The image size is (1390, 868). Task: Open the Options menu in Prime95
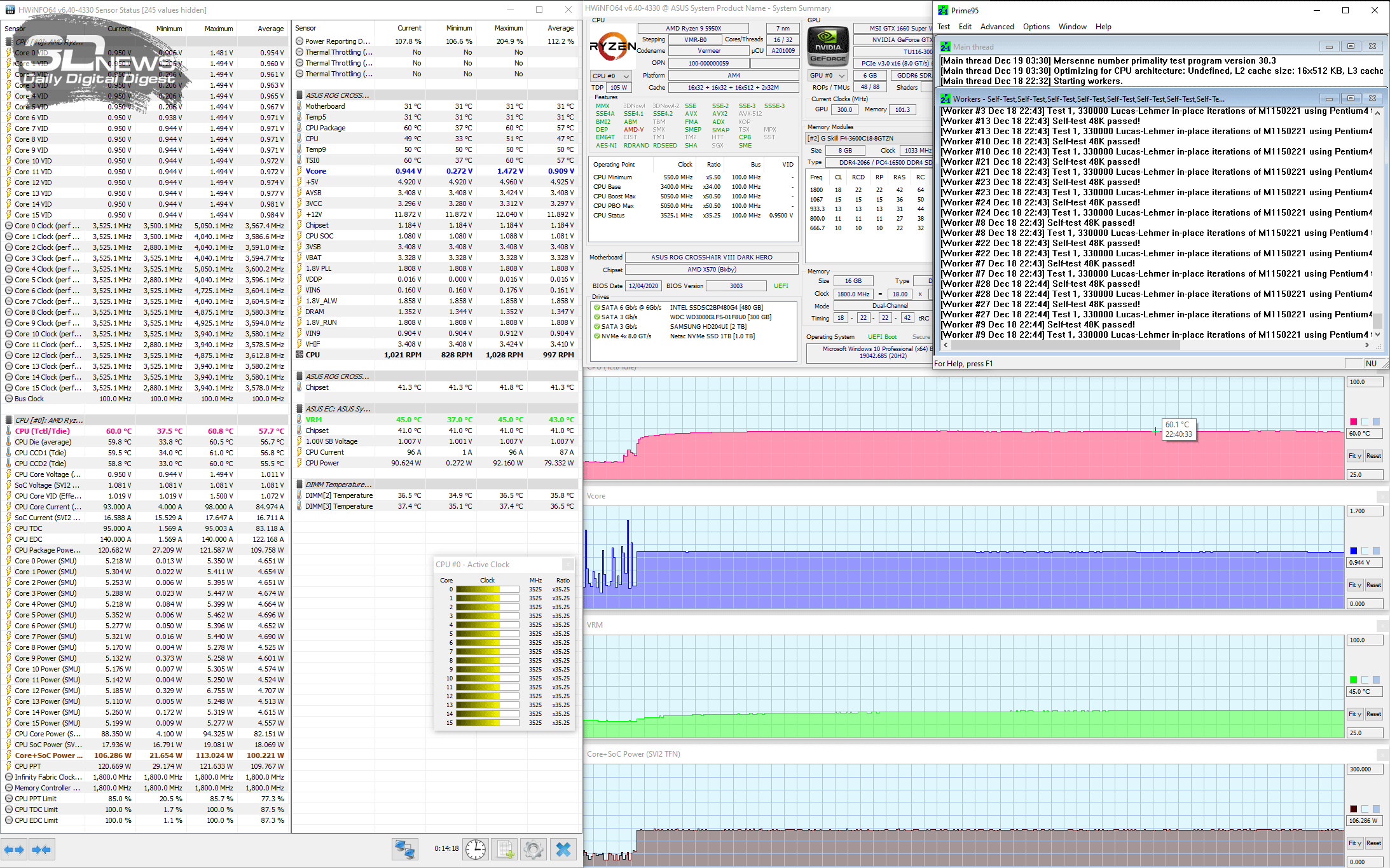coord(1036,27)
